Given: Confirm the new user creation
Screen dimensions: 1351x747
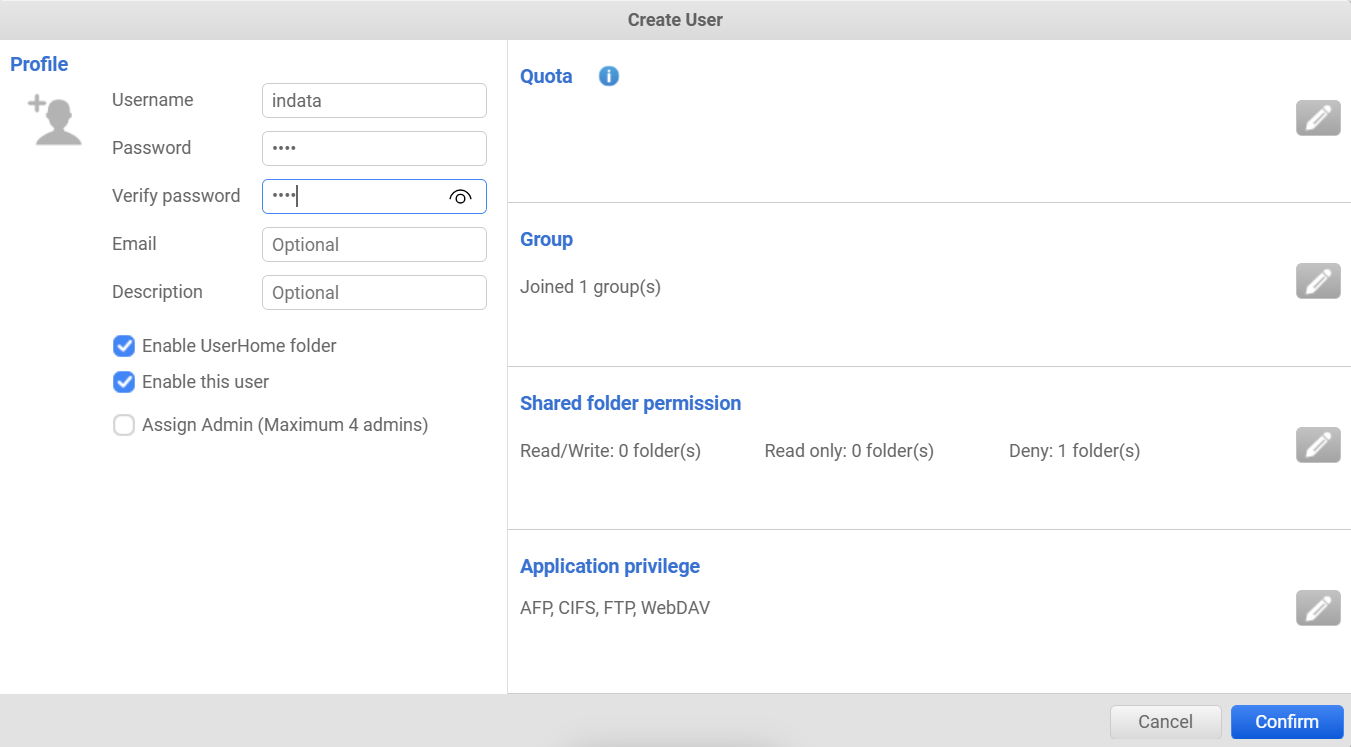Looking at the screenshot, I should 1287,722.
